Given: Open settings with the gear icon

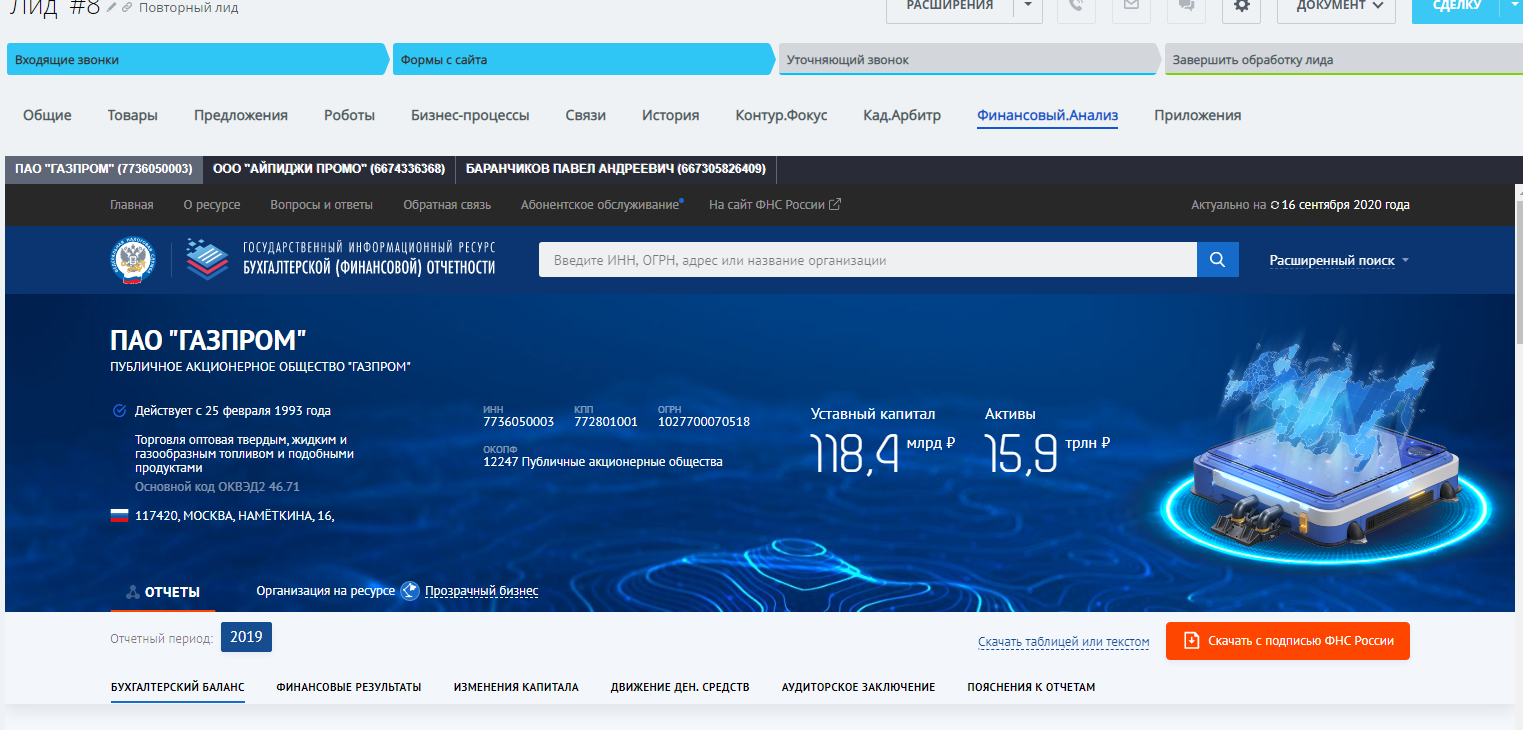Looking at the screenshot, I should pyautogui.click(x=1242, y=6).
